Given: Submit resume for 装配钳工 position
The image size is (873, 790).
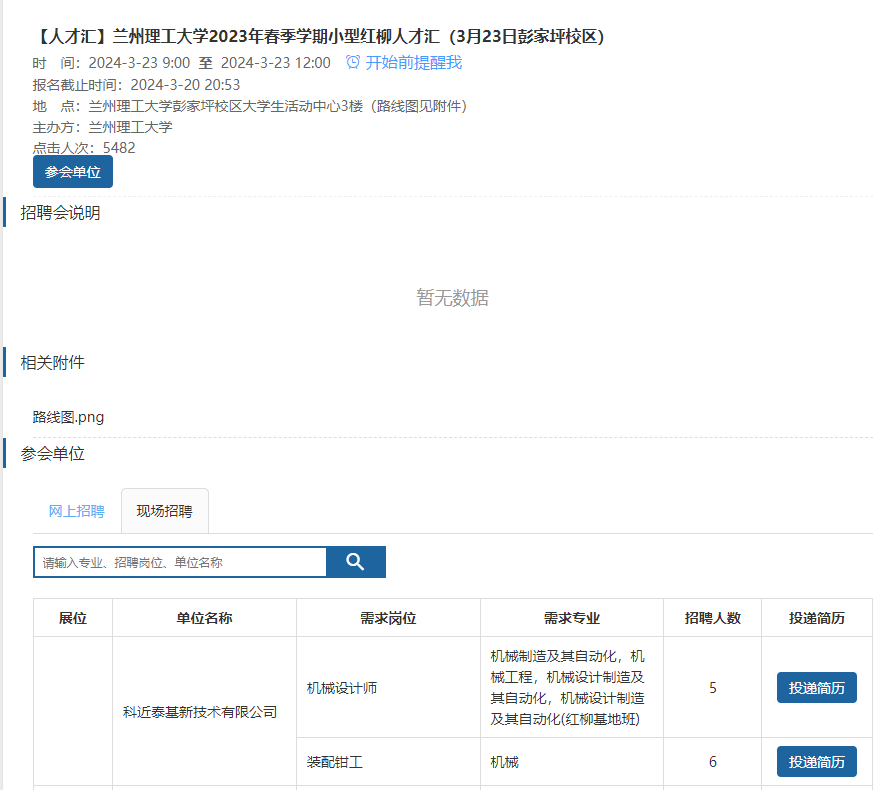Looking at the screenshot, I should pyautogui.click(x=816, y=762).
